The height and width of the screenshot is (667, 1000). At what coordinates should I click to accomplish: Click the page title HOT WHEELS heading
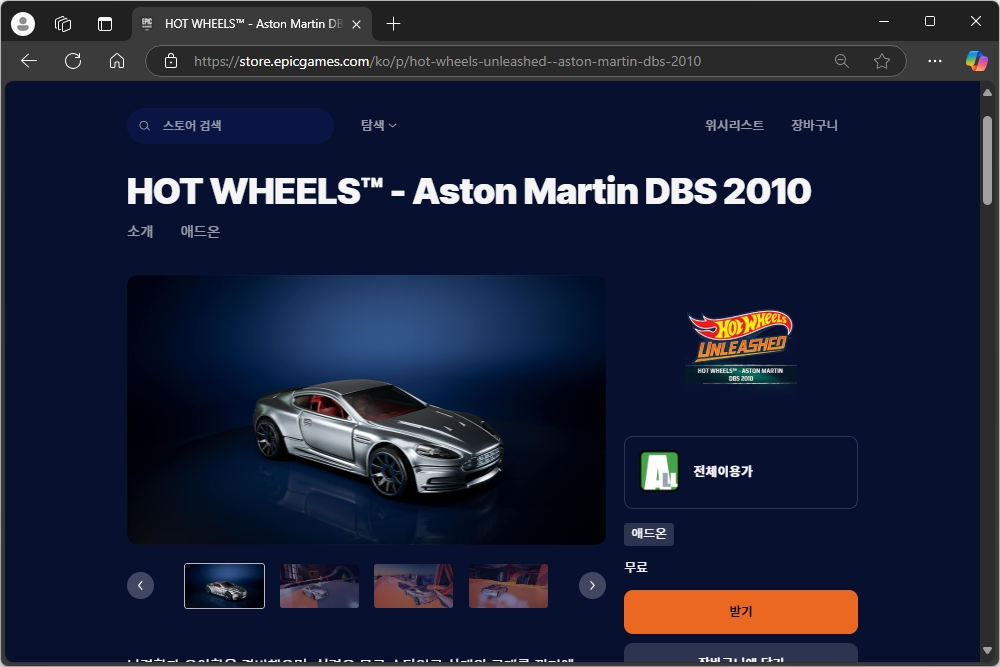coord(469,191)
